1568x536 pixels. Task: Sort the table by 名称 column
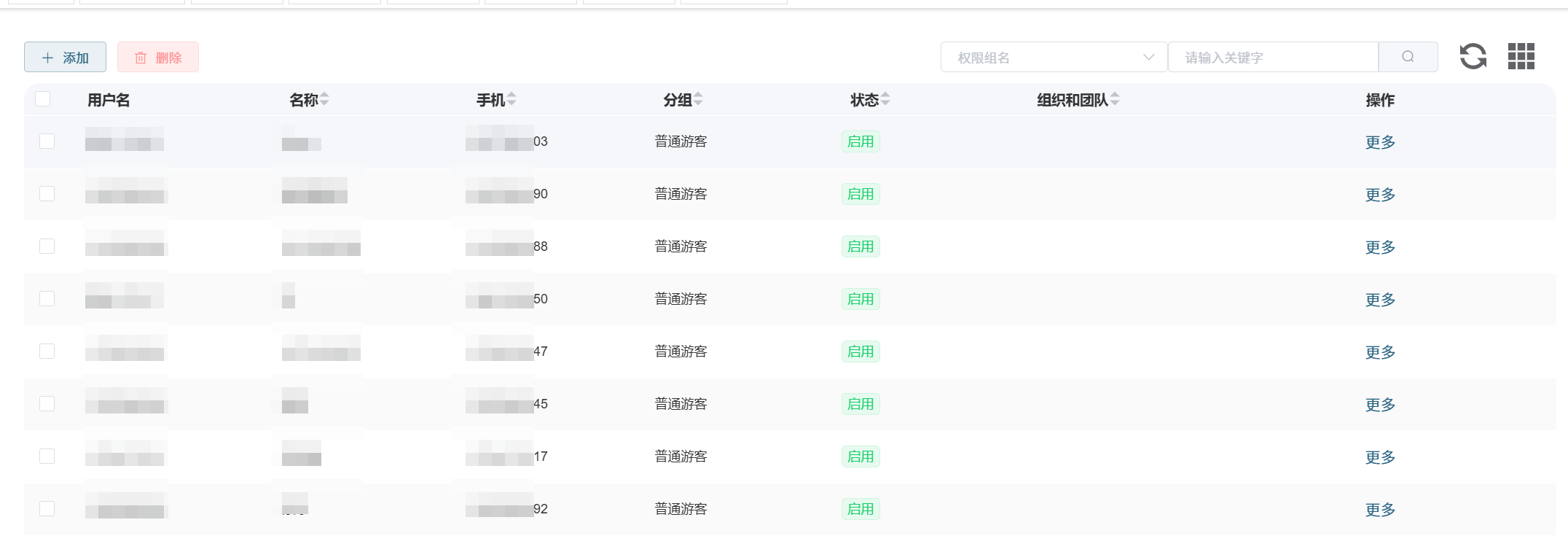324,99
